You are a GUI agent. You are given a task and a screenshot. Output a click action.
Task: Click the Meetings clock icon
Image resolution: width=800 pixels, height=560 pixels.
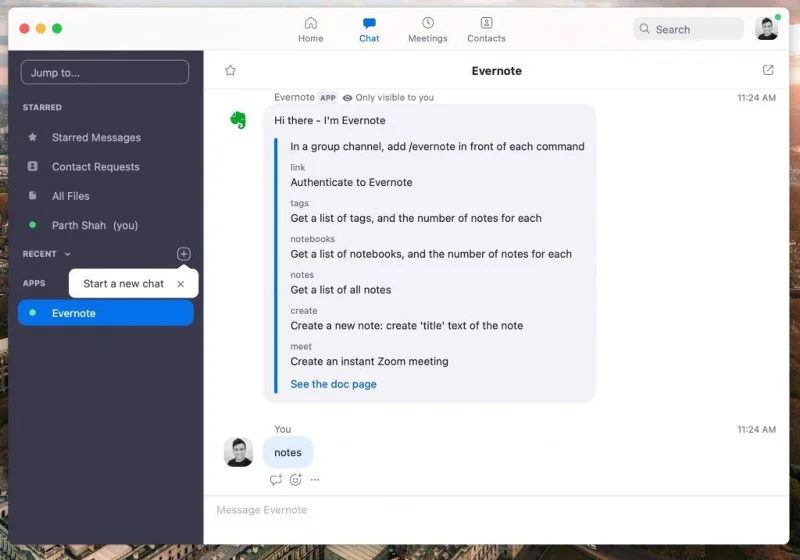428,23
